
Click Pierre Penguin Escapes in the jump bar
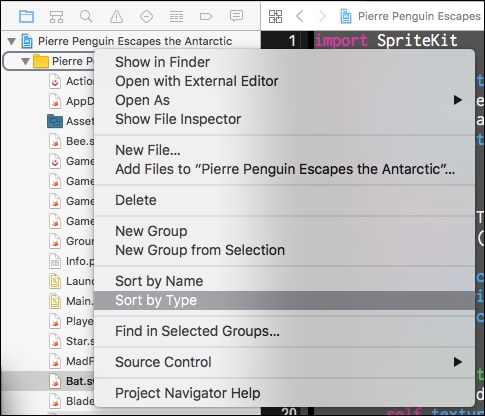point(419,16)
